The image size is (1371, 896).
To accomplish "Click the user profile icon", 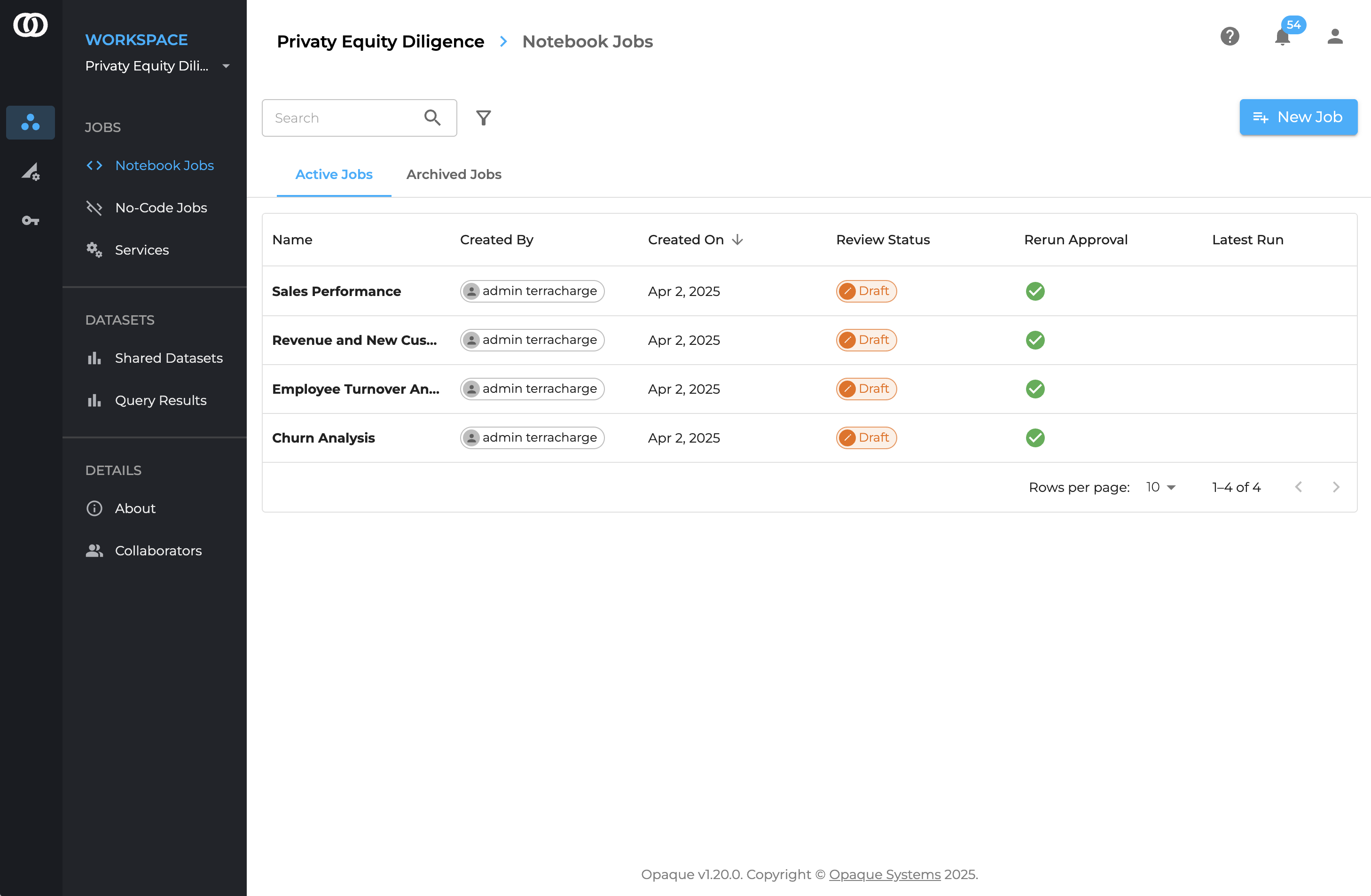I will tap(1335, 36).
